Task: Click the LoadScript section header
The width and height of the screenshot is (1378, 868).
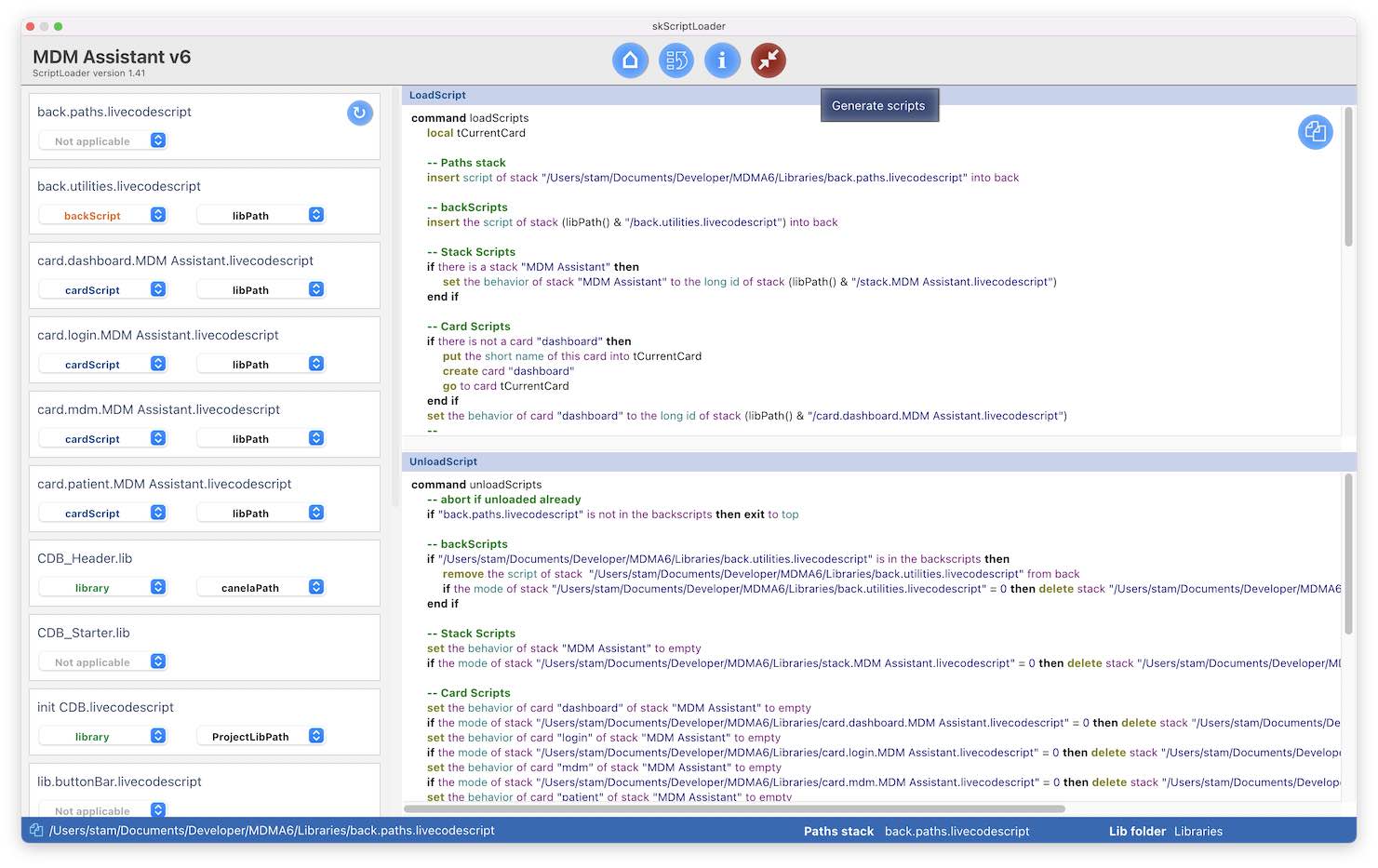Action: pyautogui.click(x=437, y=95)
